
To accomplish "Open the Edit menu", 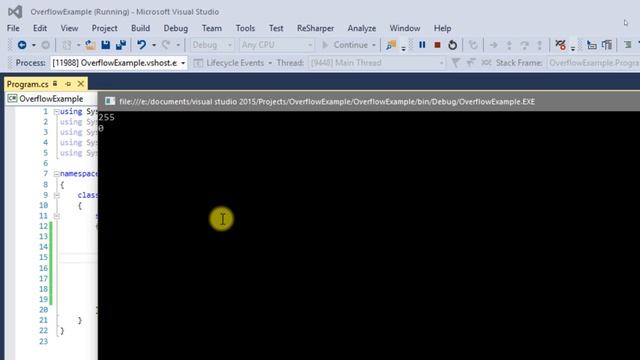I will tap(40, 28).
